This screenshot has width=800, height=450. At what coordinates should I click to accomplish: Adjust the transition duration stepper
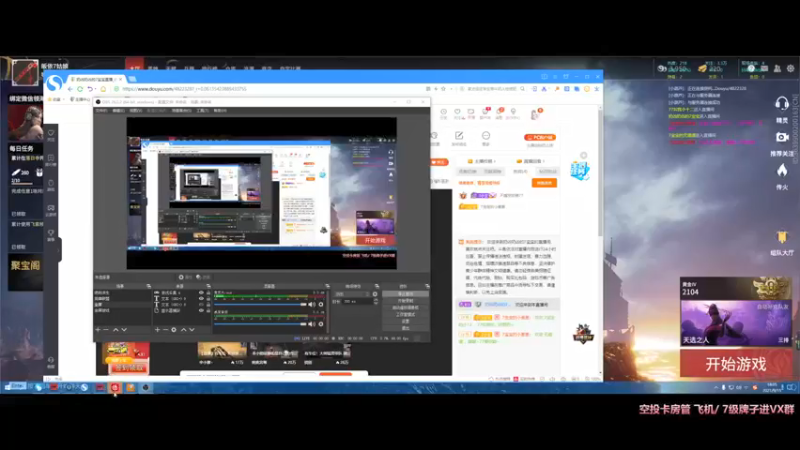coord(376,302)
